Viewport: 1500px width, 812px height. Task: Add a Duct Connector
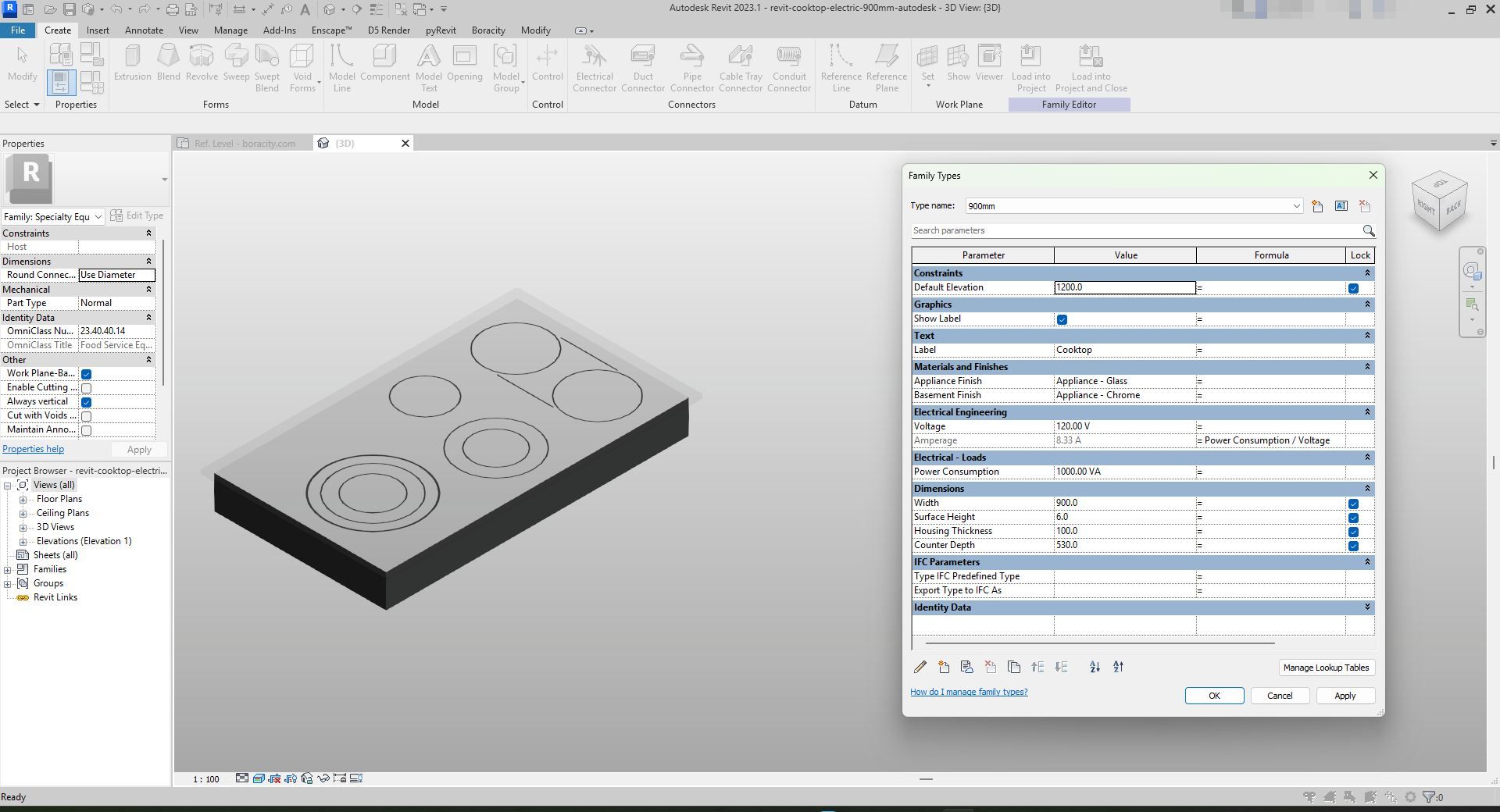point(643,68)
